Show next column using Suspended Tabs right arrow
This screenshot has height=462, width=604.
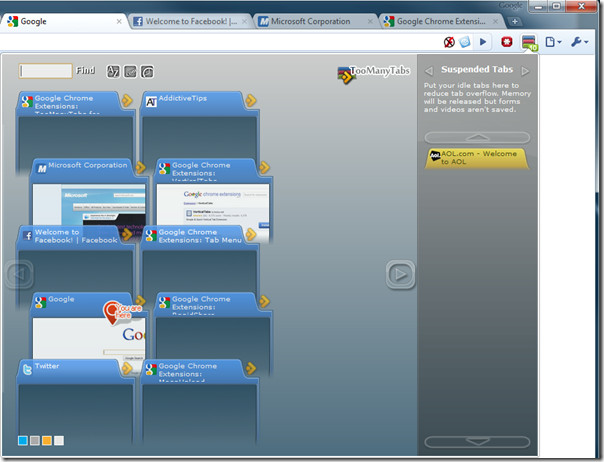pyautogui.click(x=525, y=71)
